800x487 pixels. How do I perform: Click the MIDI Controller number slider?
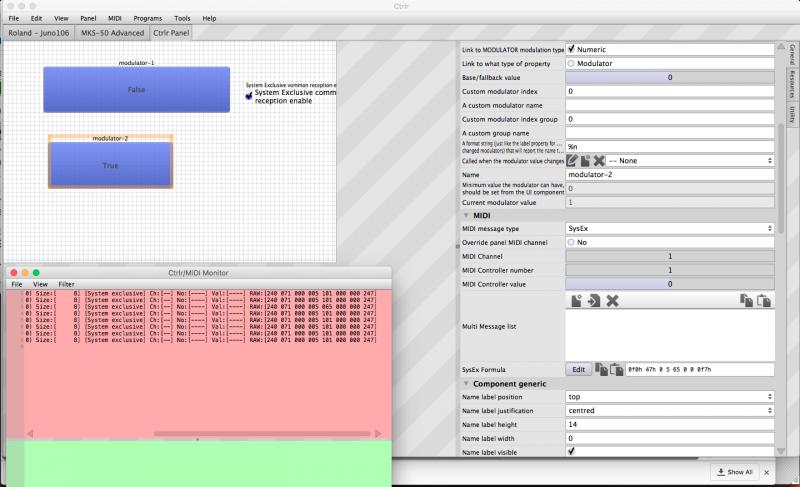[670, 270]
